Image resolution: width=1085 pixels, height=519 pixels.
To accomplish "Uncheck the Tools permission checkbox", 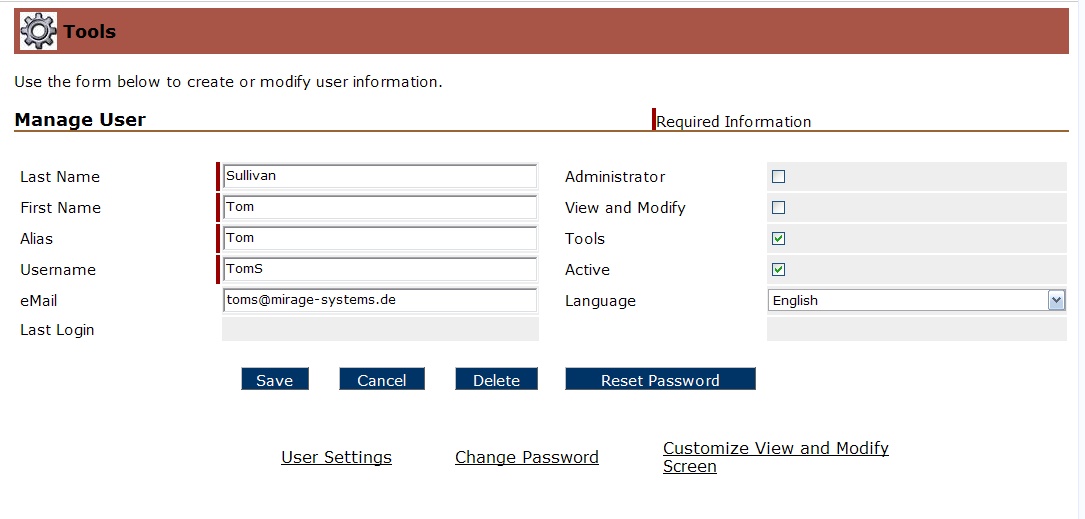I will 779,239.
